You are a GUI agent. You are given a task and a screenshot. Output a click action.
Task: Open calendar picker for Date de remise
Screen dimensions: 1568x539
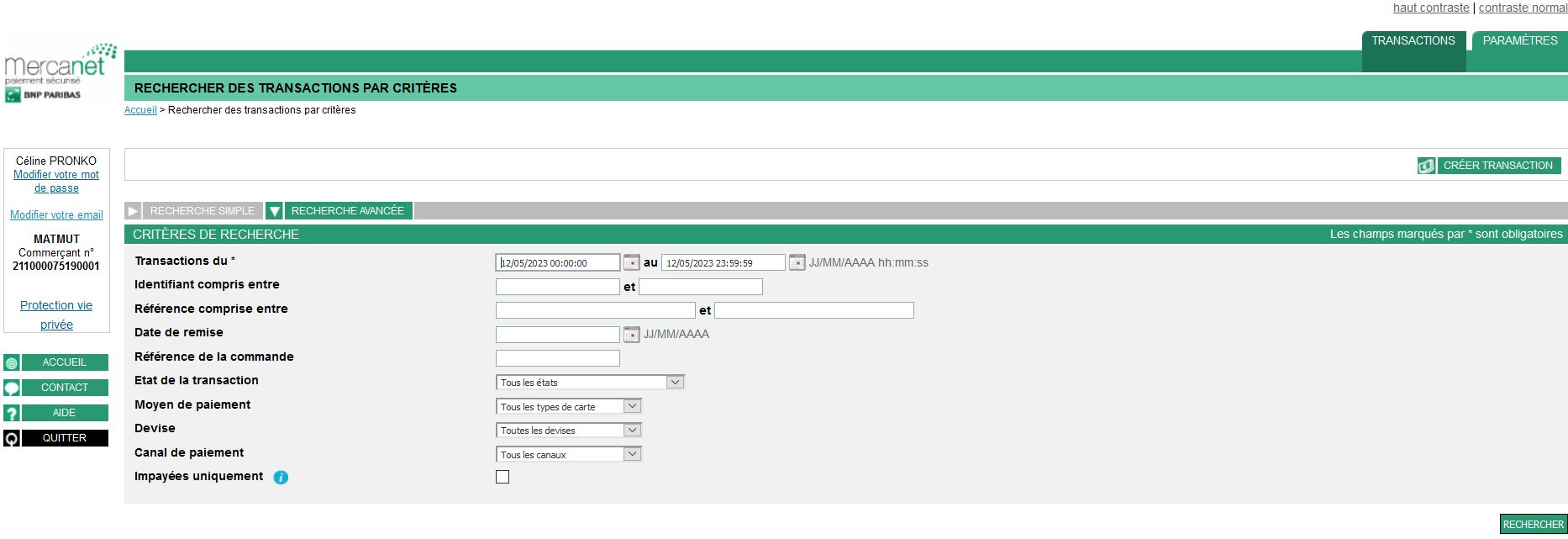point(632,334)
